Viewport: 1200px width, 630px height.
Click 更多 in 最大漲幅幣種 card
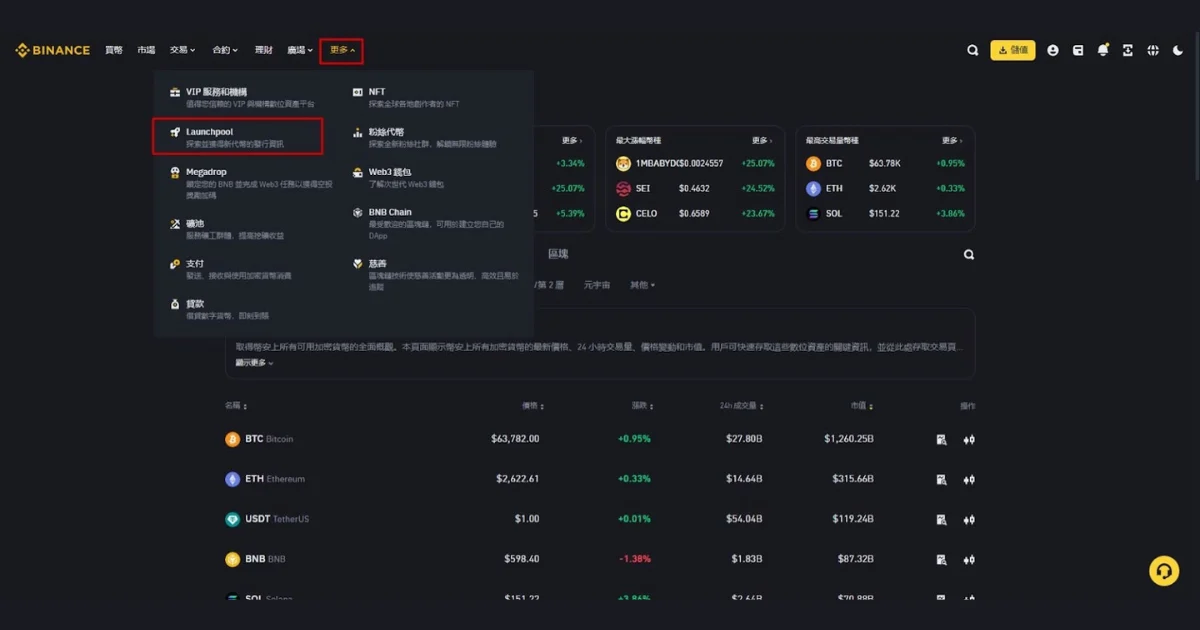763,141
